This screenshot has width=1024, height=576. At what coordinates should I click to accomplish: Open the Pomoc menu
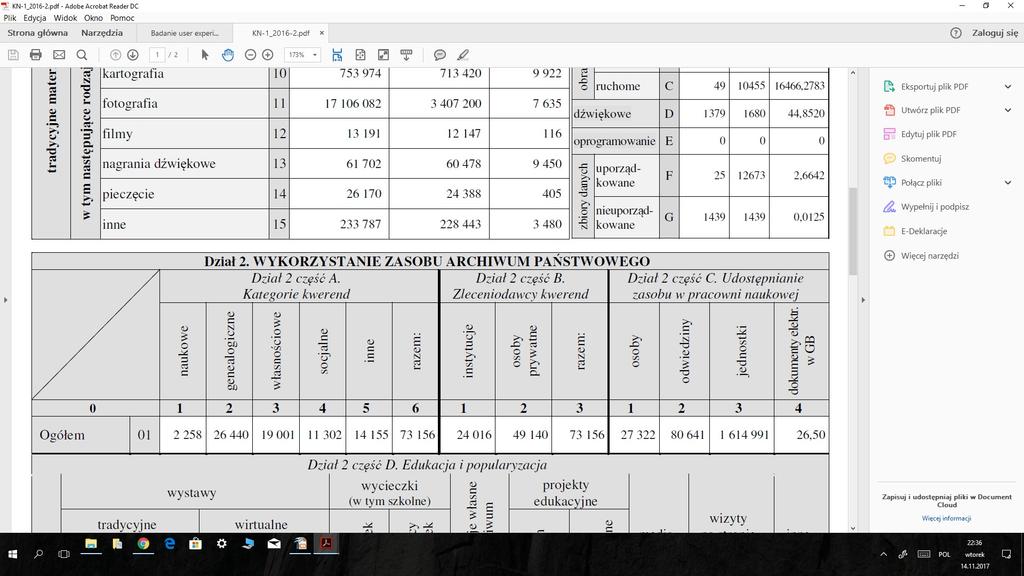tap(122, 18)
